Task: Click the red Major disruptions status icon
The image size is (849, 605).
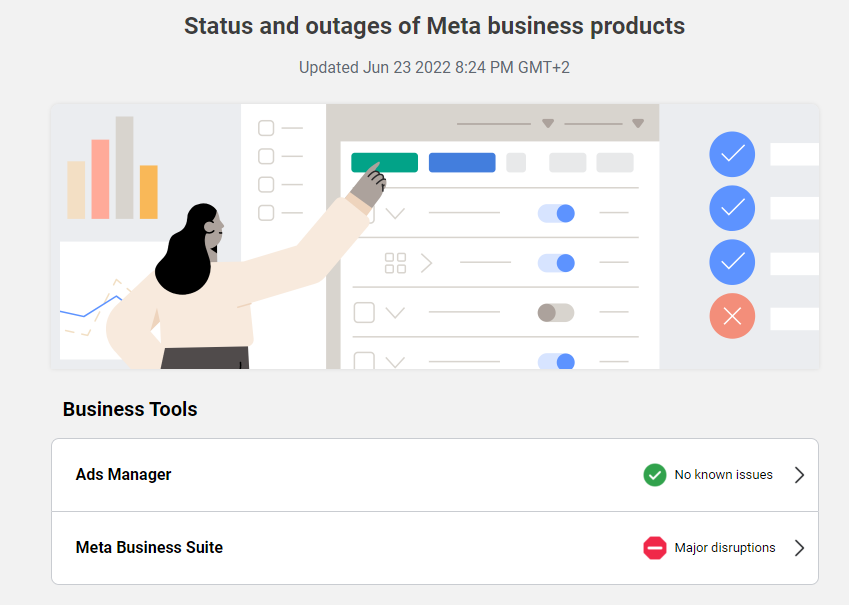Action: (655, 548)
